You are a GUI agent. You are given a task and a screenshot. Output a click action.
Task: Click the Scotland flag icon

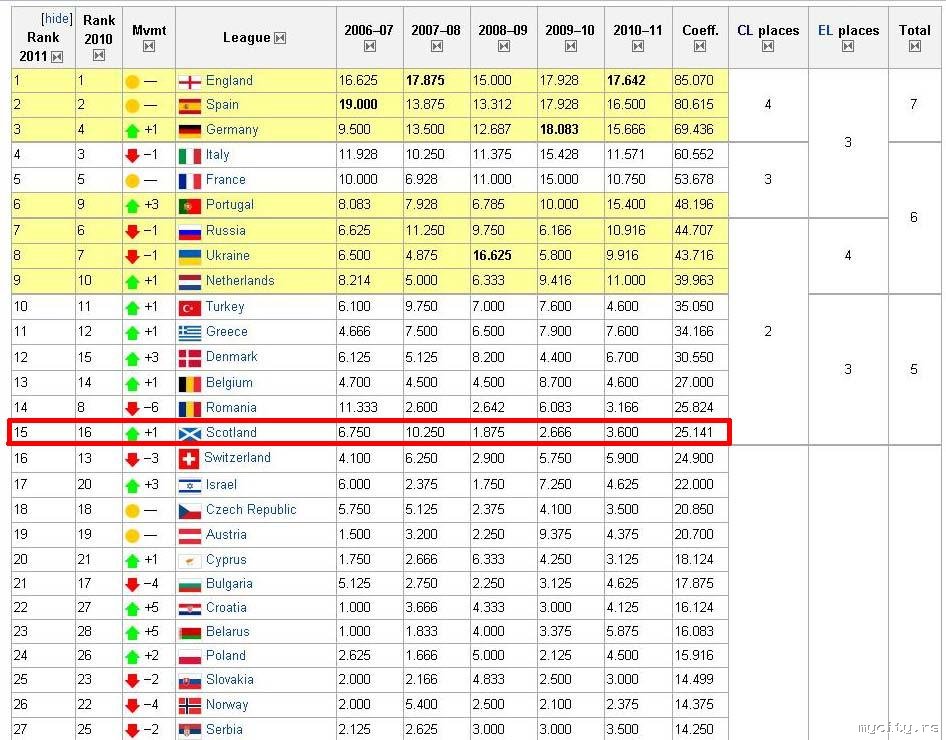pyautogui.click(x=189, y=433)
